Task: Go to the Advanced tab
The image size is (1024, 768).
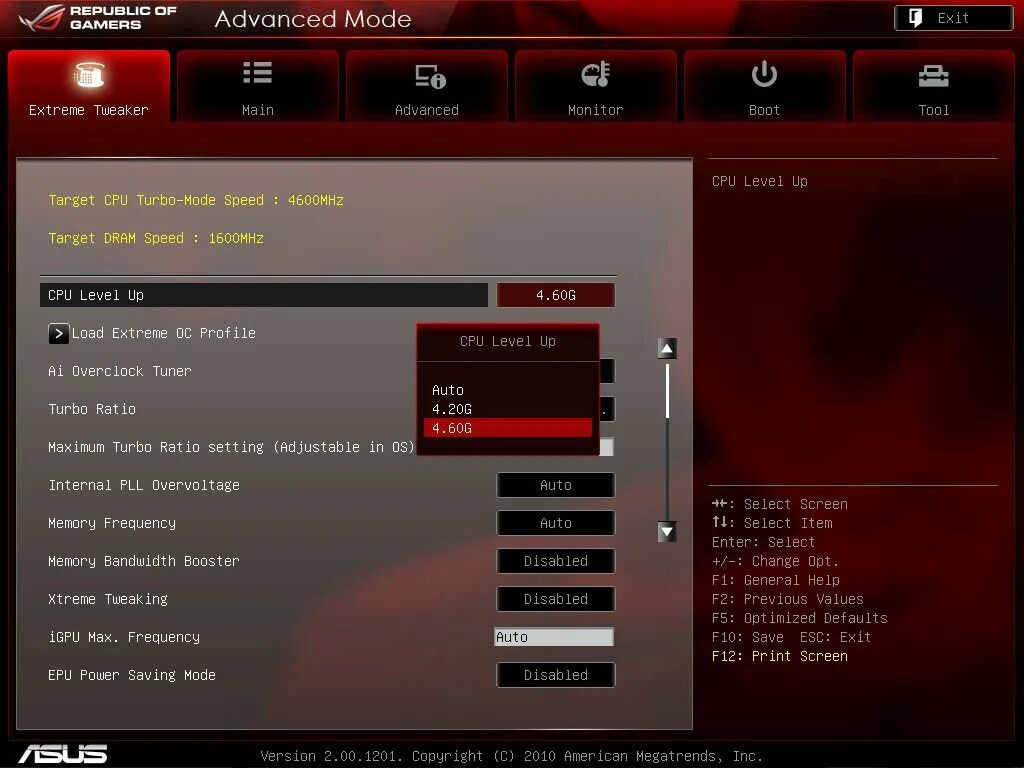Action: 426,86
